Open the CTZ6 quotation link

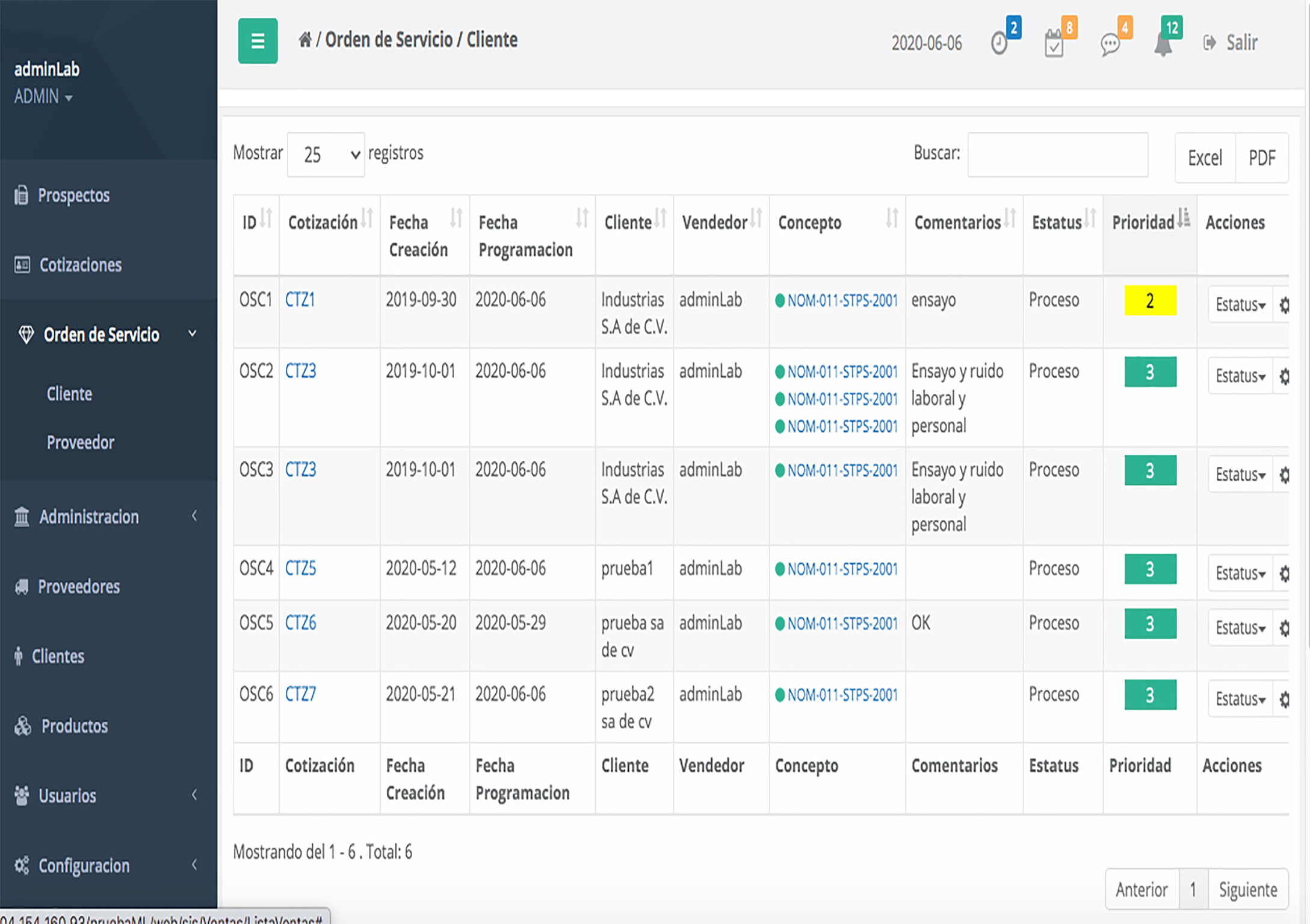[x=300, y=623]
